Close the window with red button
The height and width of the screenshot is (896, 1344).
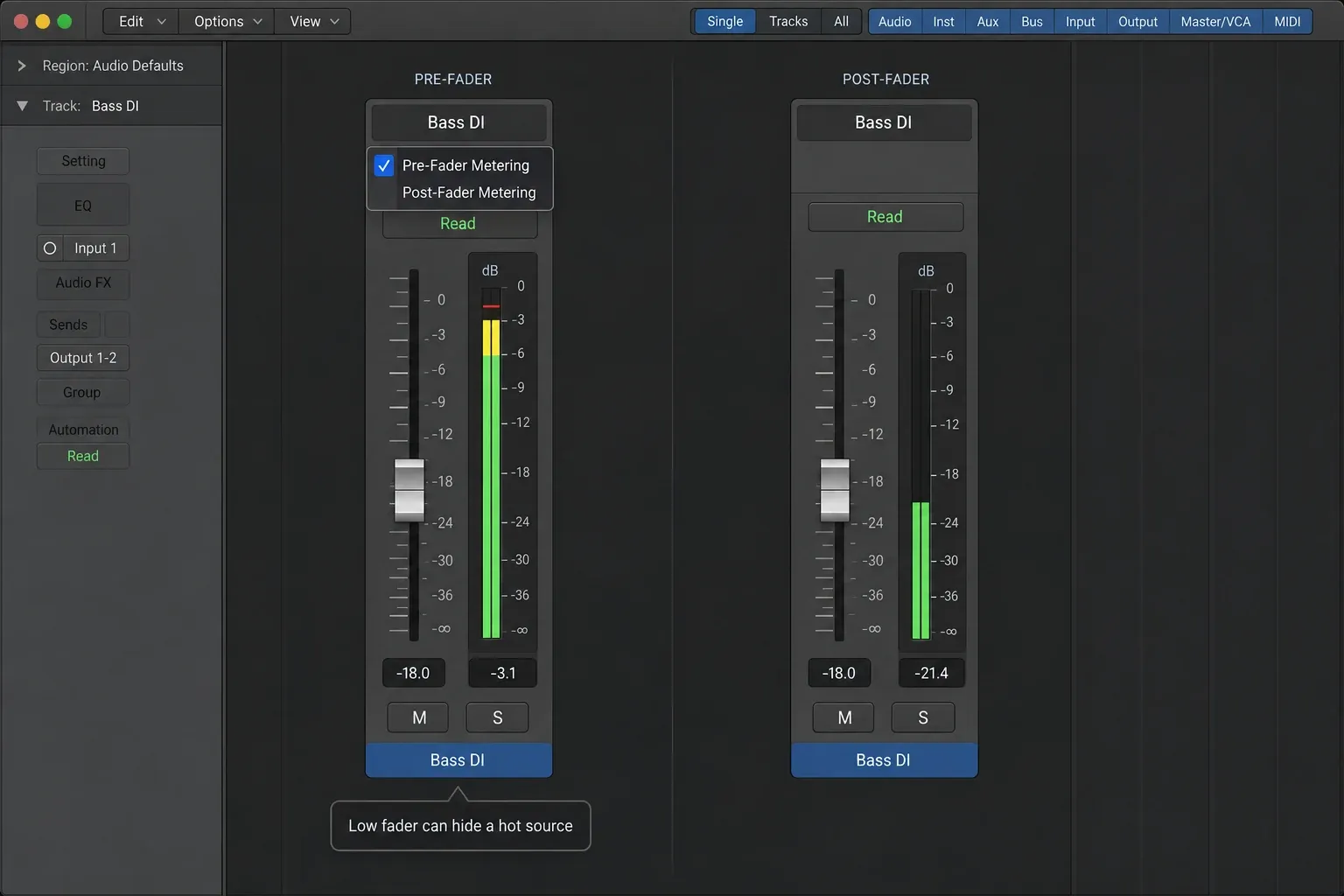[x=21, y=22]
